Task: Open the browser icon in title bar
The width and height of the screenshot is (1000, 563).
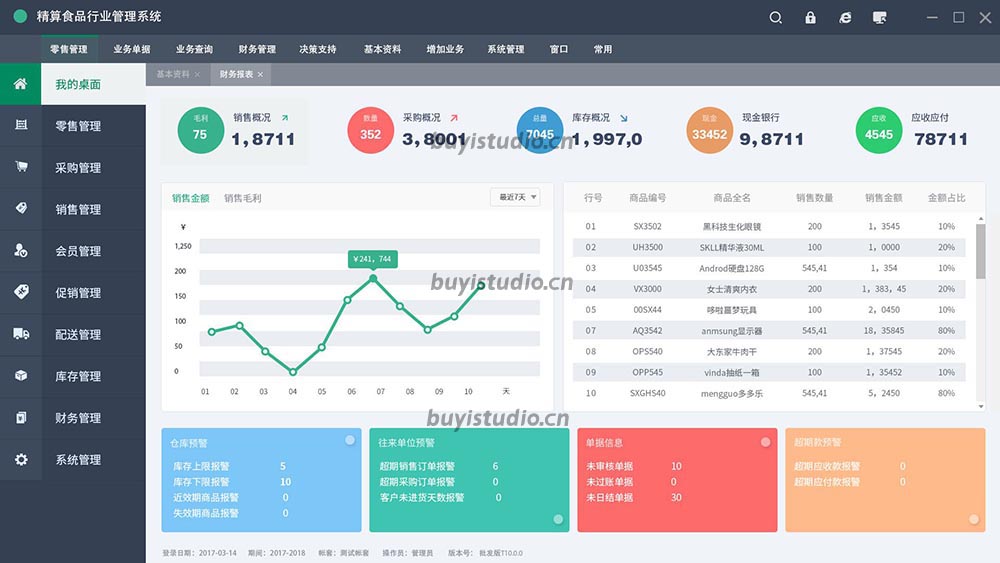Action: [845, 17]
